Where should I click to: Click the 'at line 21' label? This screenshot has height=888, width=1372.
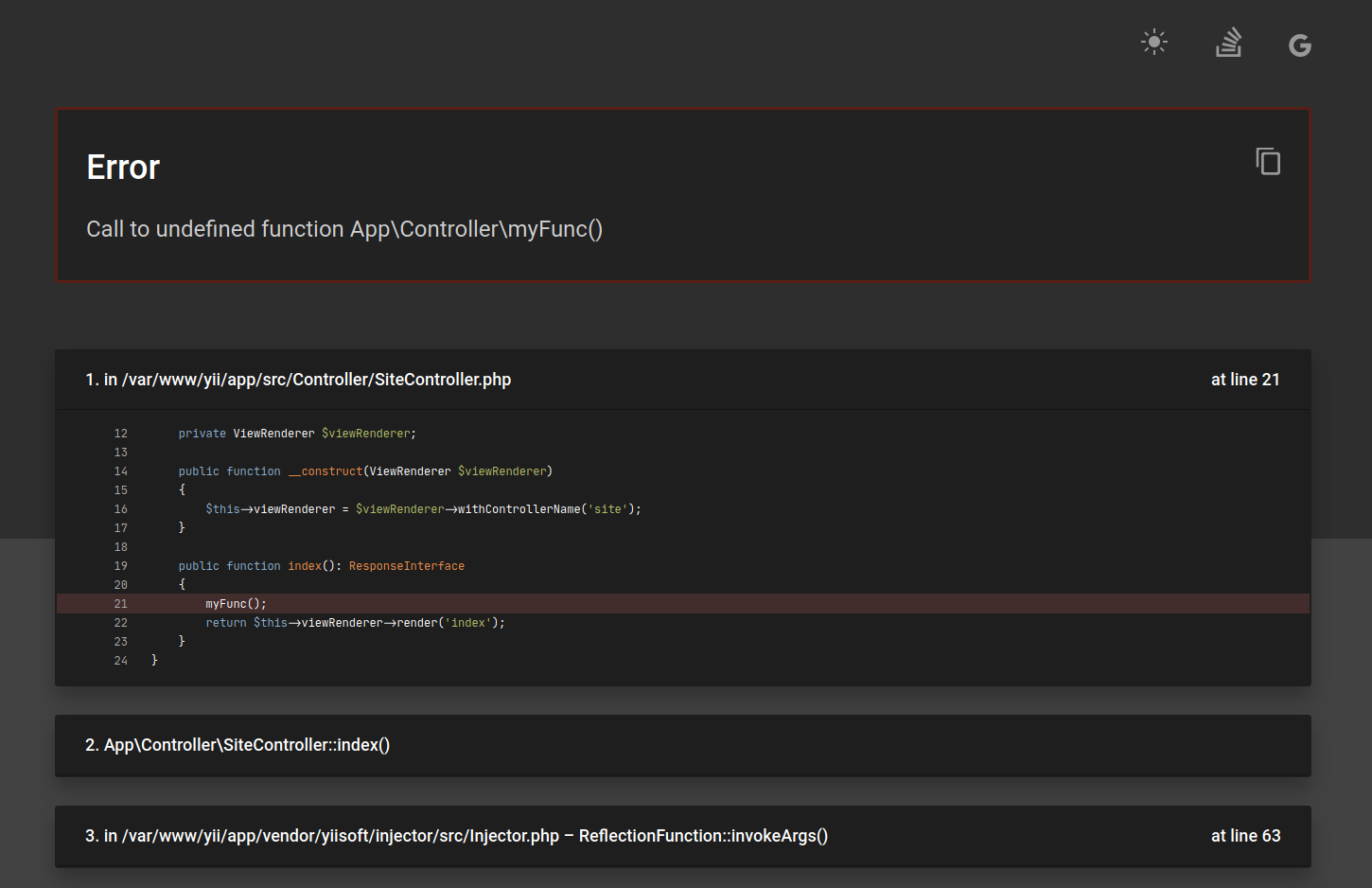(x=1245, y=379)
